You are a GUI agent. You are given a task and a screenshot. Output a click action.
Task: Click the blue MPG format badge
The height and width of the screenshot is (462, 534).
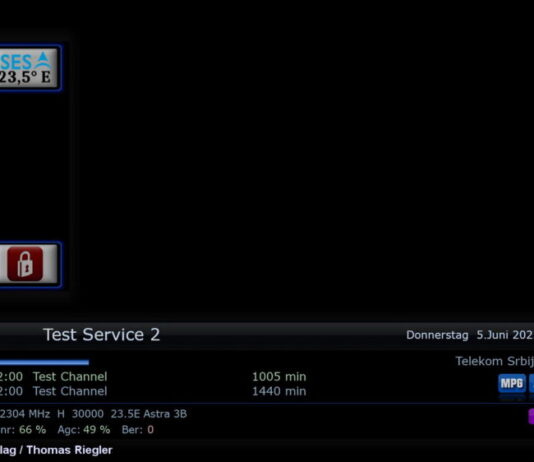(512, 383)
